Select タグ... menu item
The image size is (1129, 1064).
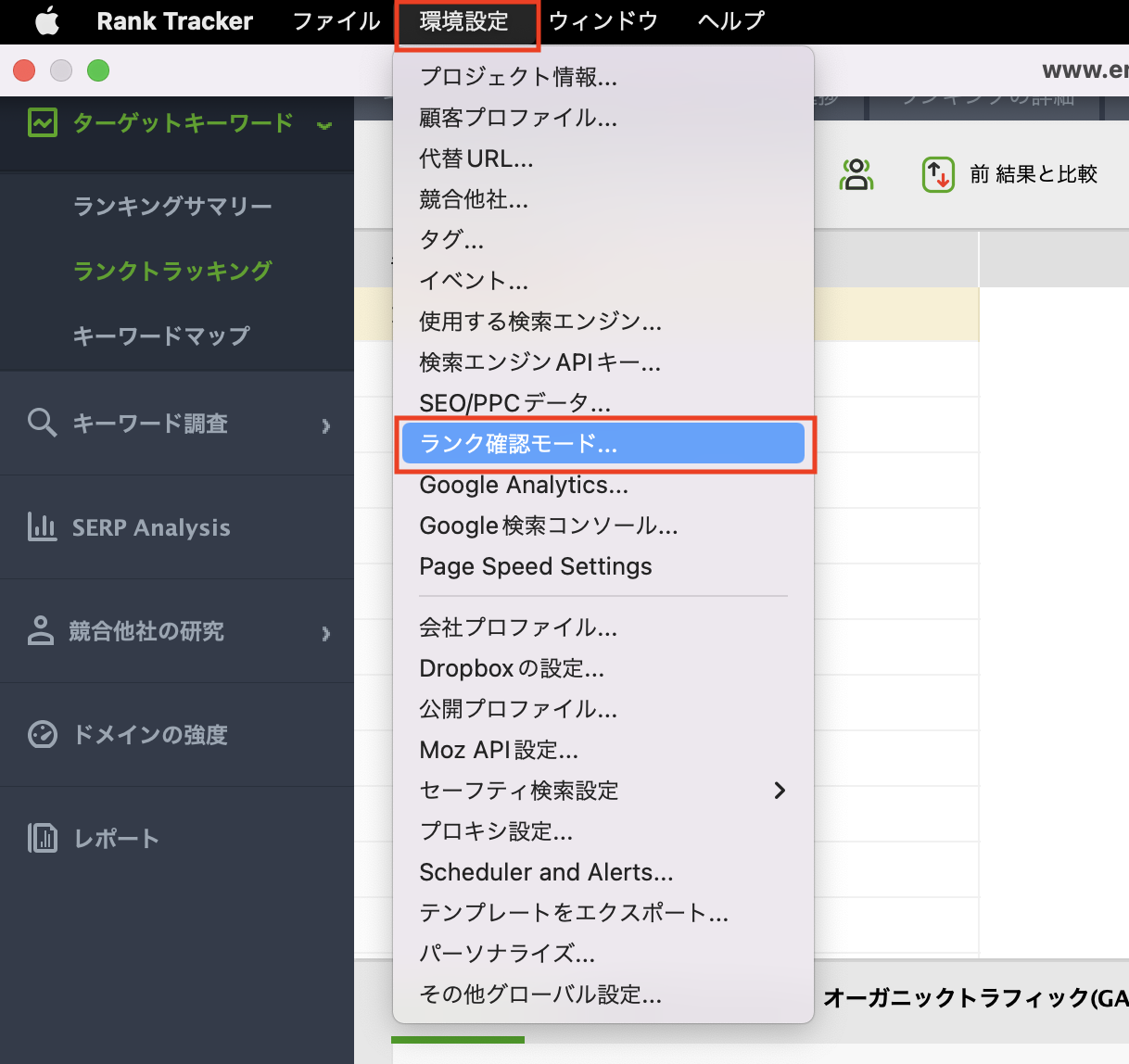click(603, 240)
